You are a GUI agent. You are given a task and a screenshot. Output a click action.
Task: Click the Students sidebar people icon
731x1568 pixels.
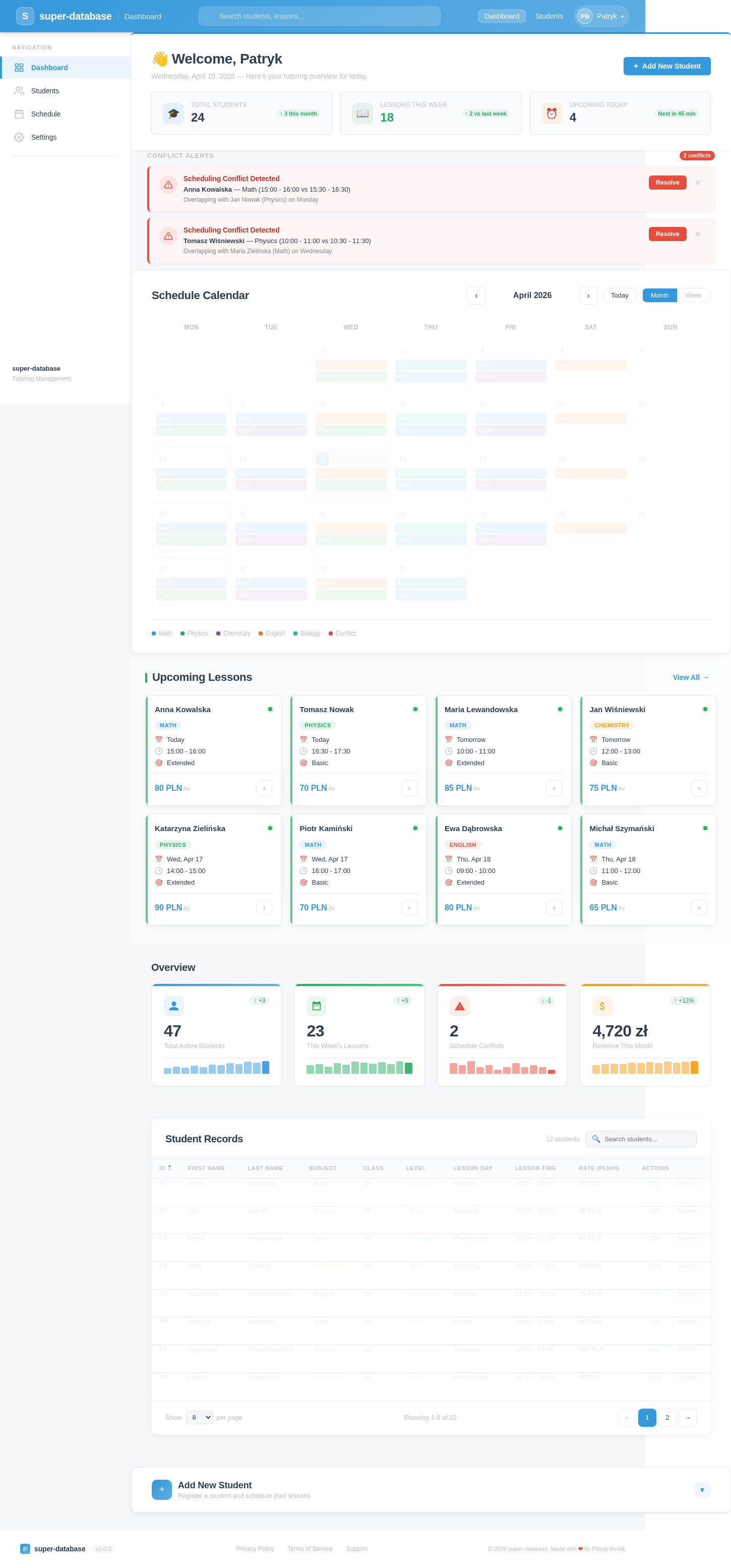tap(19, 91)
